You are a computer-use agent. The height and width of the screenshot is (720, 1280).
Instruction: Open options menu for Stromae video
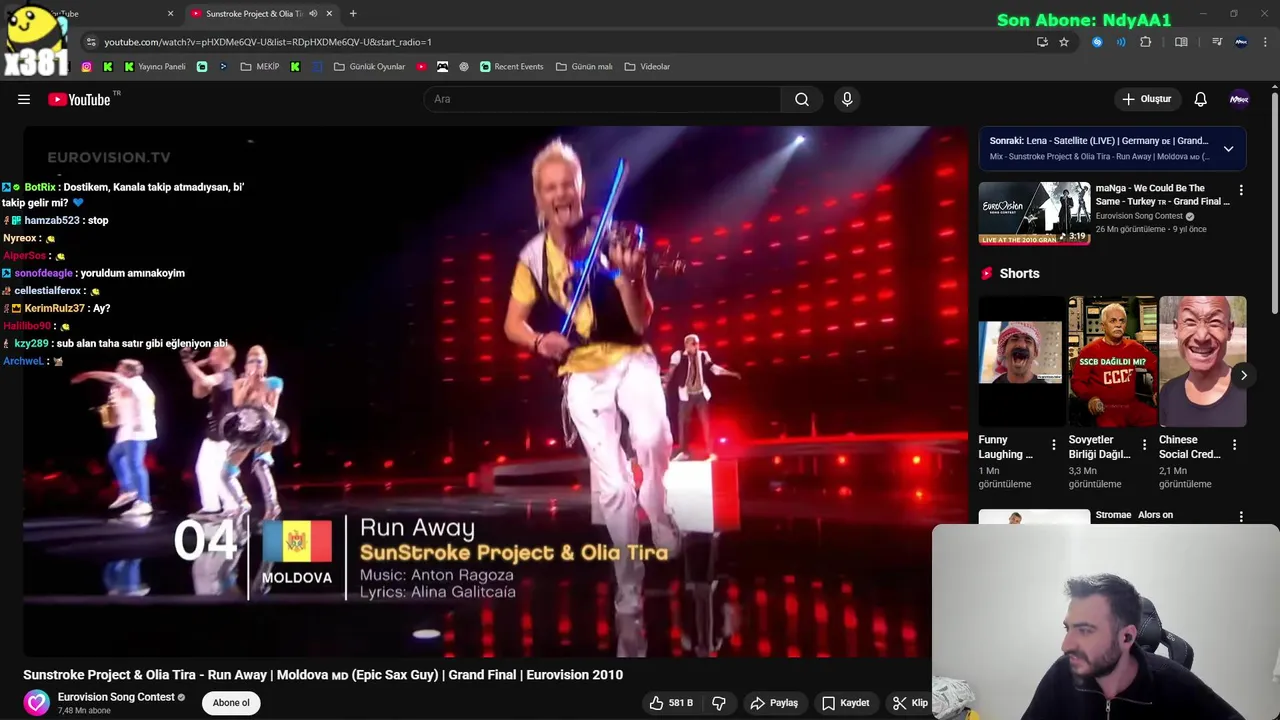pyautogui.click(x=1241, y=517)
